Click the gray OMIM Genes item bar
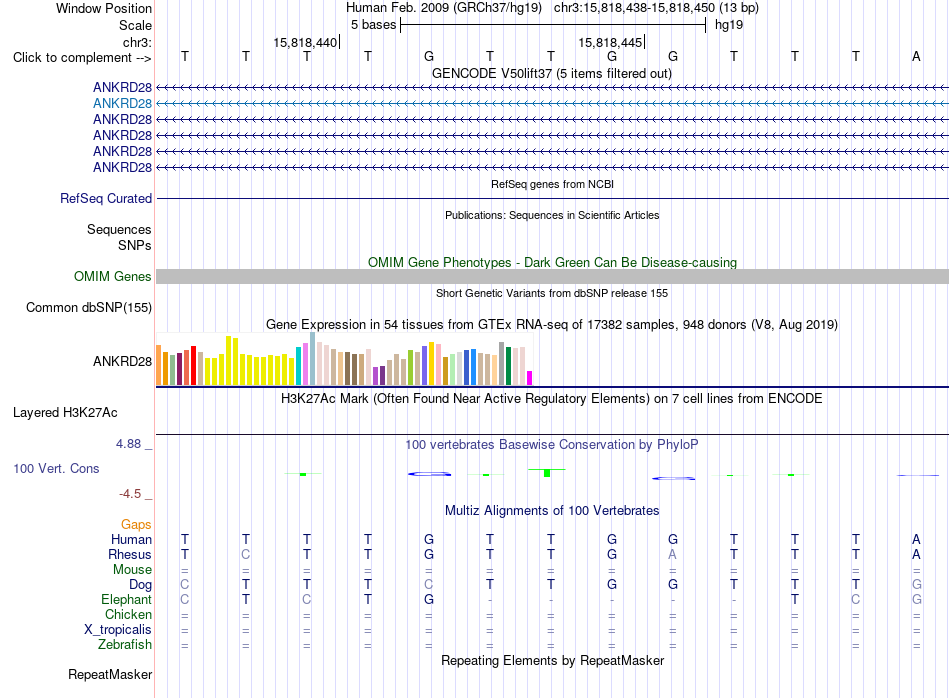 pos(553,276)
